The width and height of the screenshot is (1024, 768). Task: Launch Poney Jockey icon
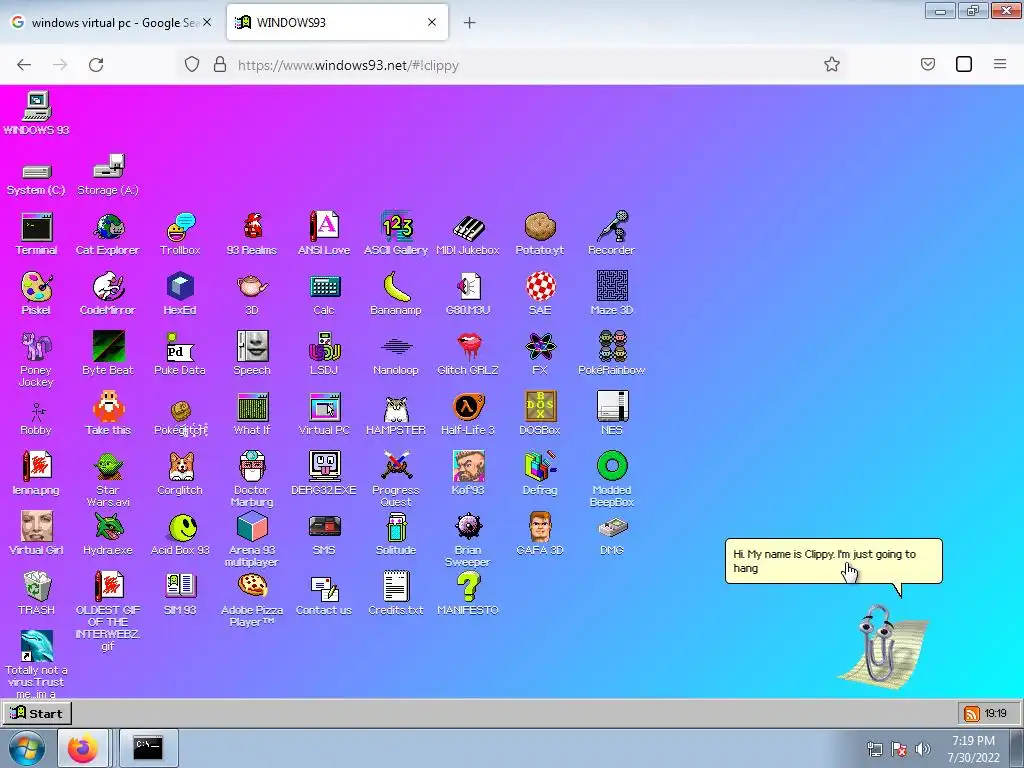click(37, 347)
